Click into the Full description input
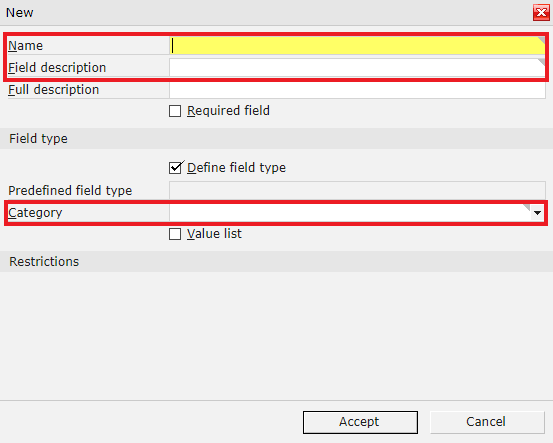The width and height of the screenshot is (553, 443). coord(357,90)
